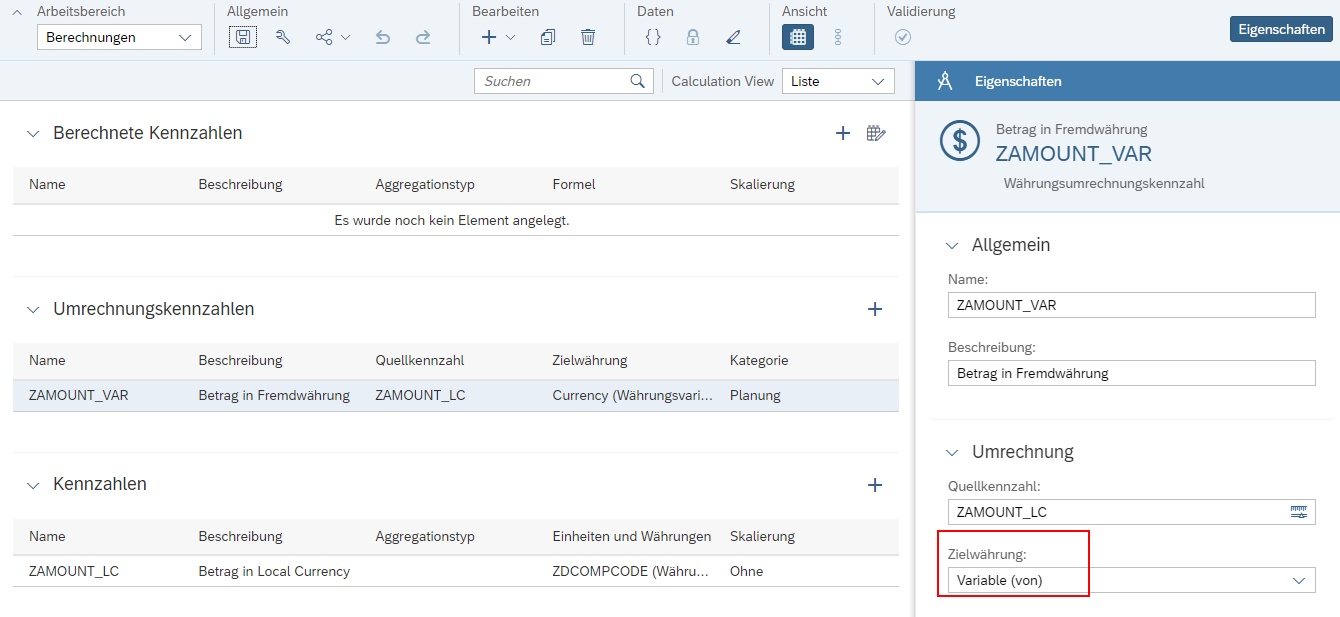
Task: Open the Calculation View Liste dropdown
Action: click(x=838, y=81)
